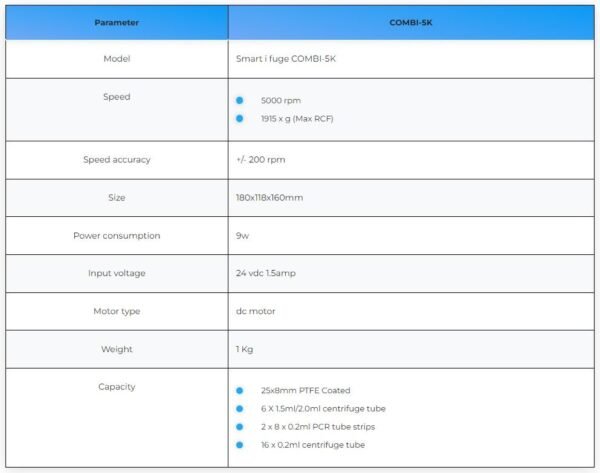The image size is (600, 473).
Task: Click the Power consumption label
Action: click(117, 236)
